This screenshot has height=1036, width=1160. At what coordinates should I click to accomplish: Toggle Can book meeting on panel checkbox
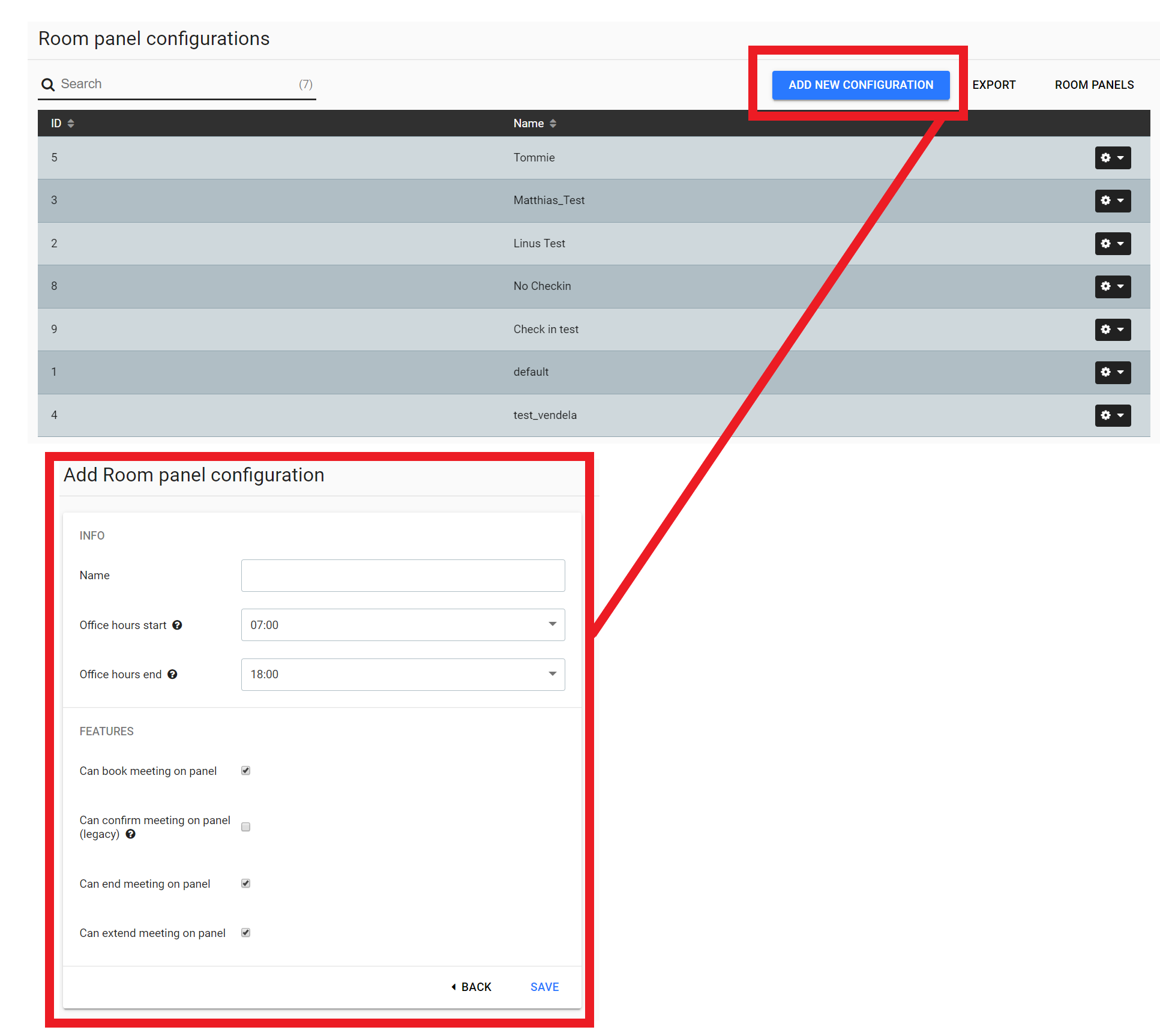tap(245, 770)
